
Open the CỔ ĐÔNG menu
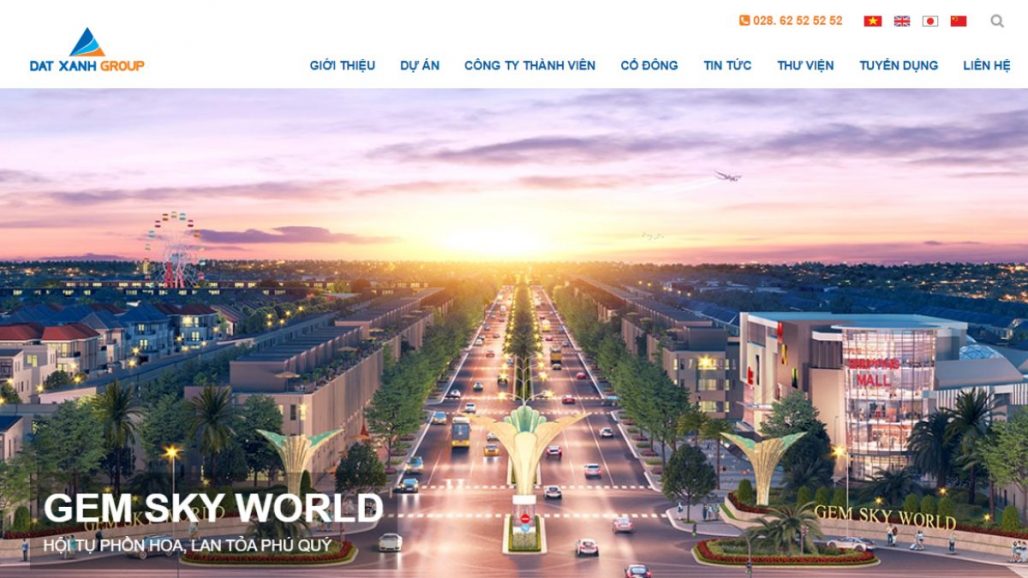649,66
